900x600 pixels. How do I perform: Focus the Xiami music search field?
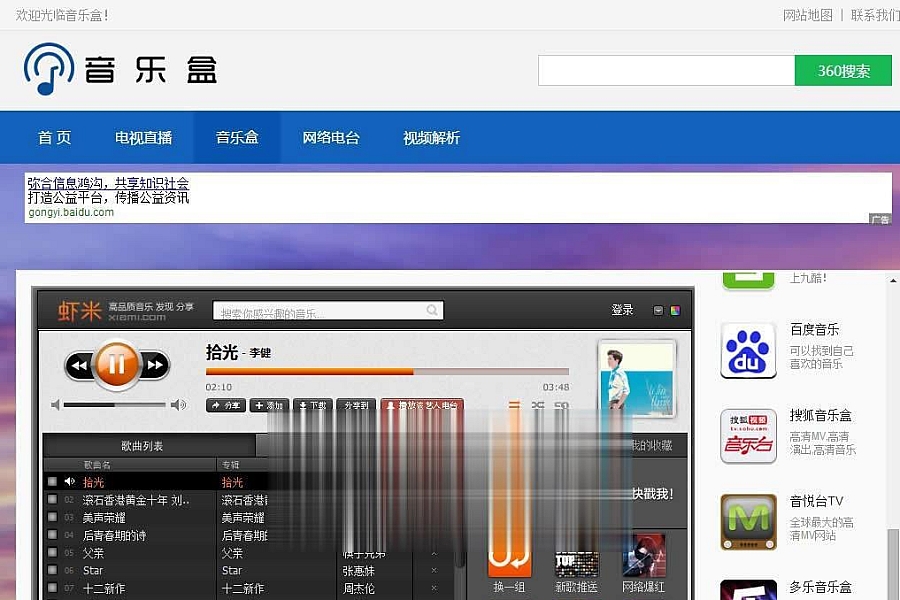pyautogui.click(x=328, y=311)
